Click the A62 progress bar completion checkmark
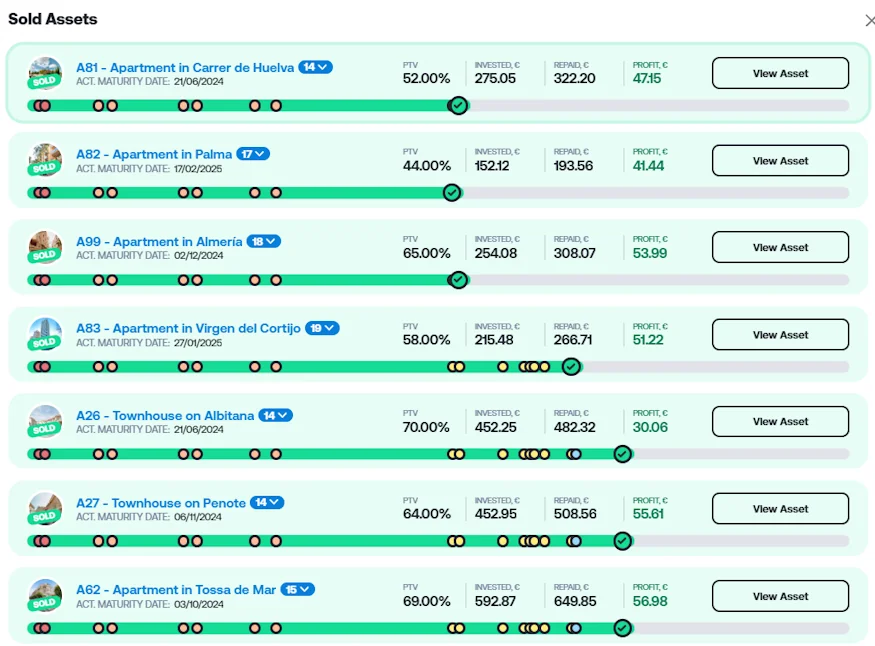Image resolution: width=875 pixels, height=646 pixels. point(622,628)
